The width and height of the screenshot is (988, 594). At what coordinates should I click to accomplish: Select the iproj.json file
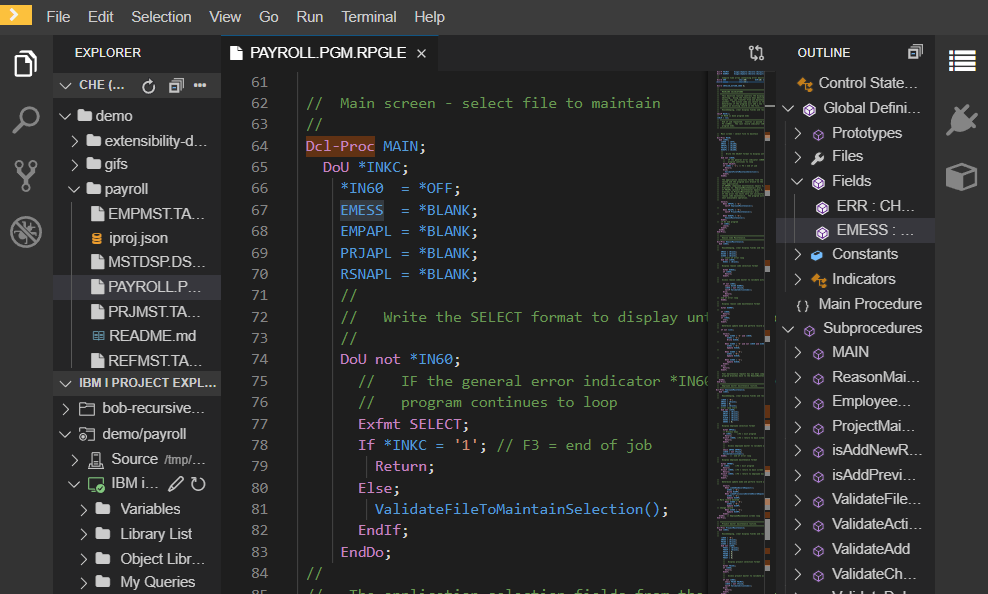click(x=137, y=238)
